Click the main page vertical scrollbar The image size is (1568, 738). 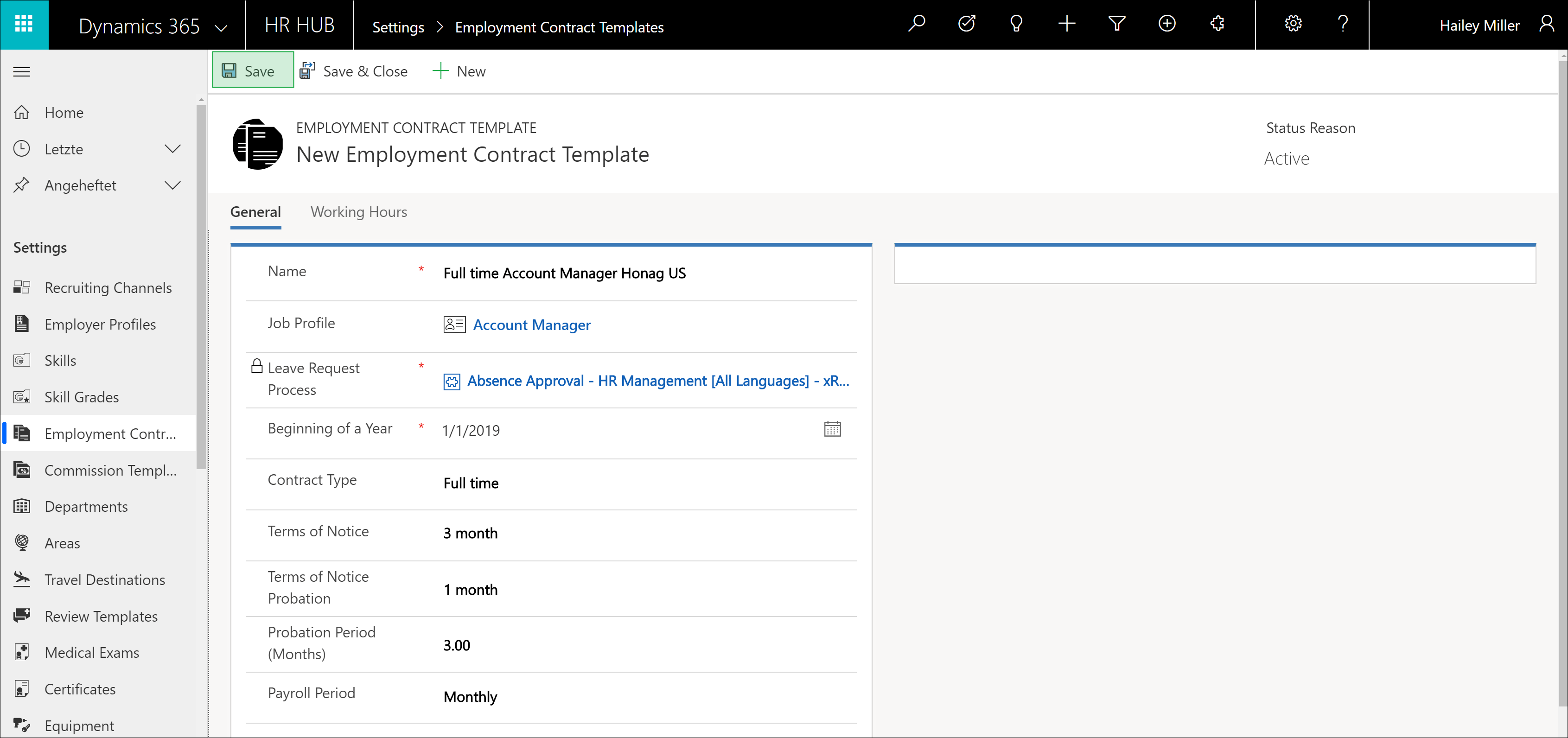coord(1563,383)
